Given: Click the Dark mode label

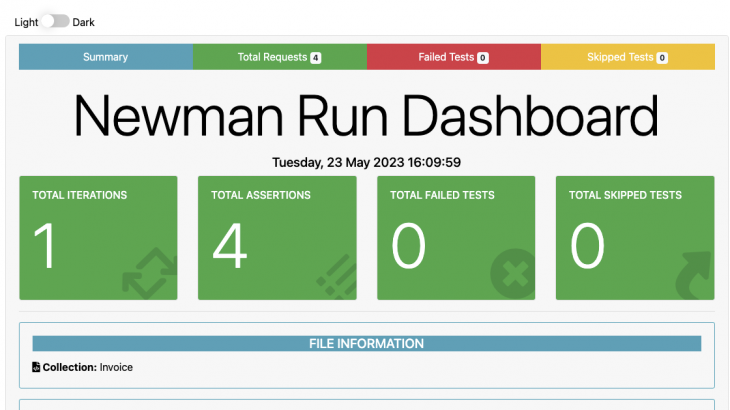Looking at the screenshot, I should pyautogui.click(x=84, y=22).
